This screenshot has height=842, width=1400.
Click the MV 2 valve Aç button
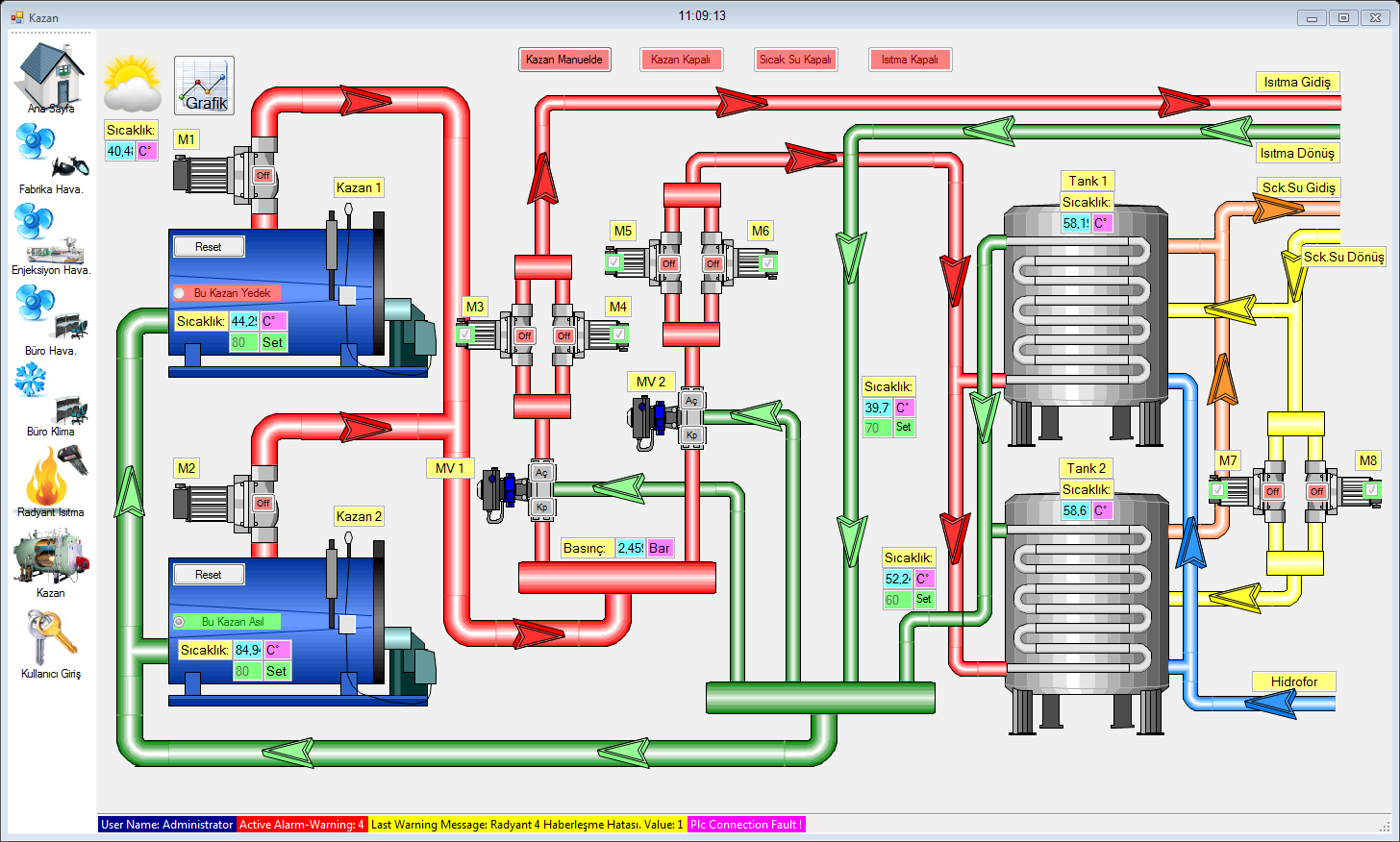click(x=691, y=401)
